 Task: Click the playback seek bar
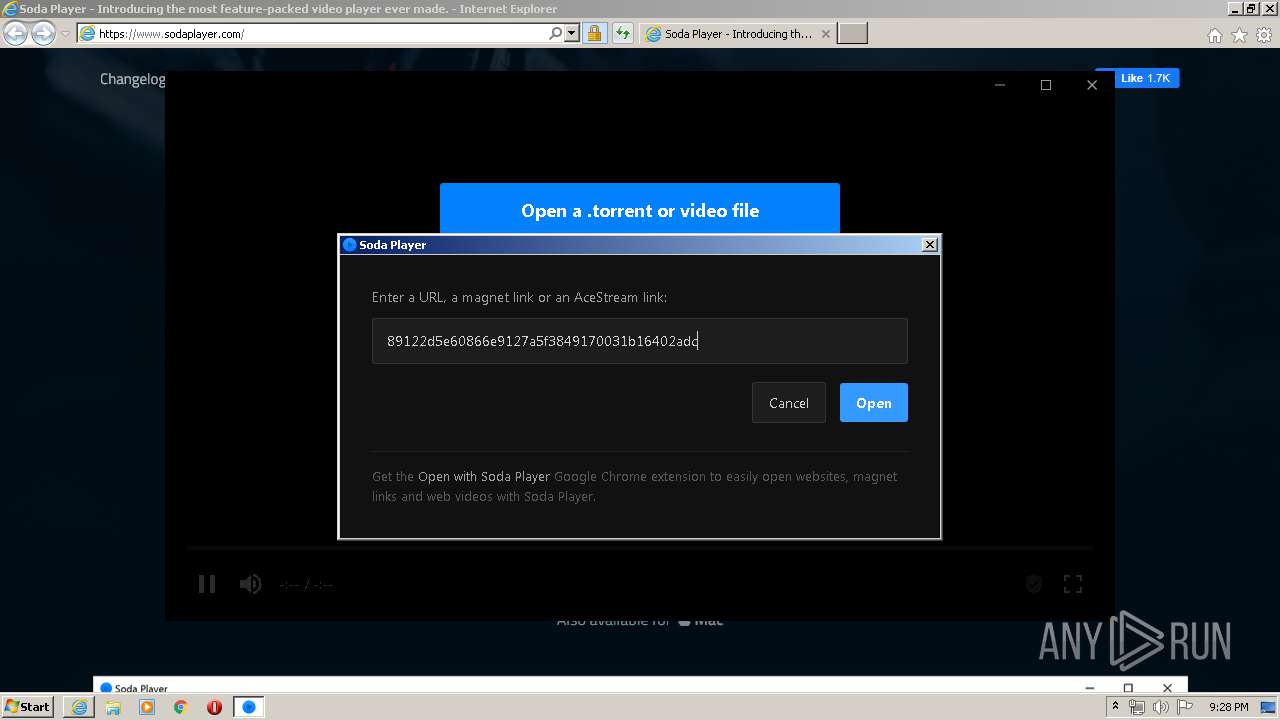(640, 548)
